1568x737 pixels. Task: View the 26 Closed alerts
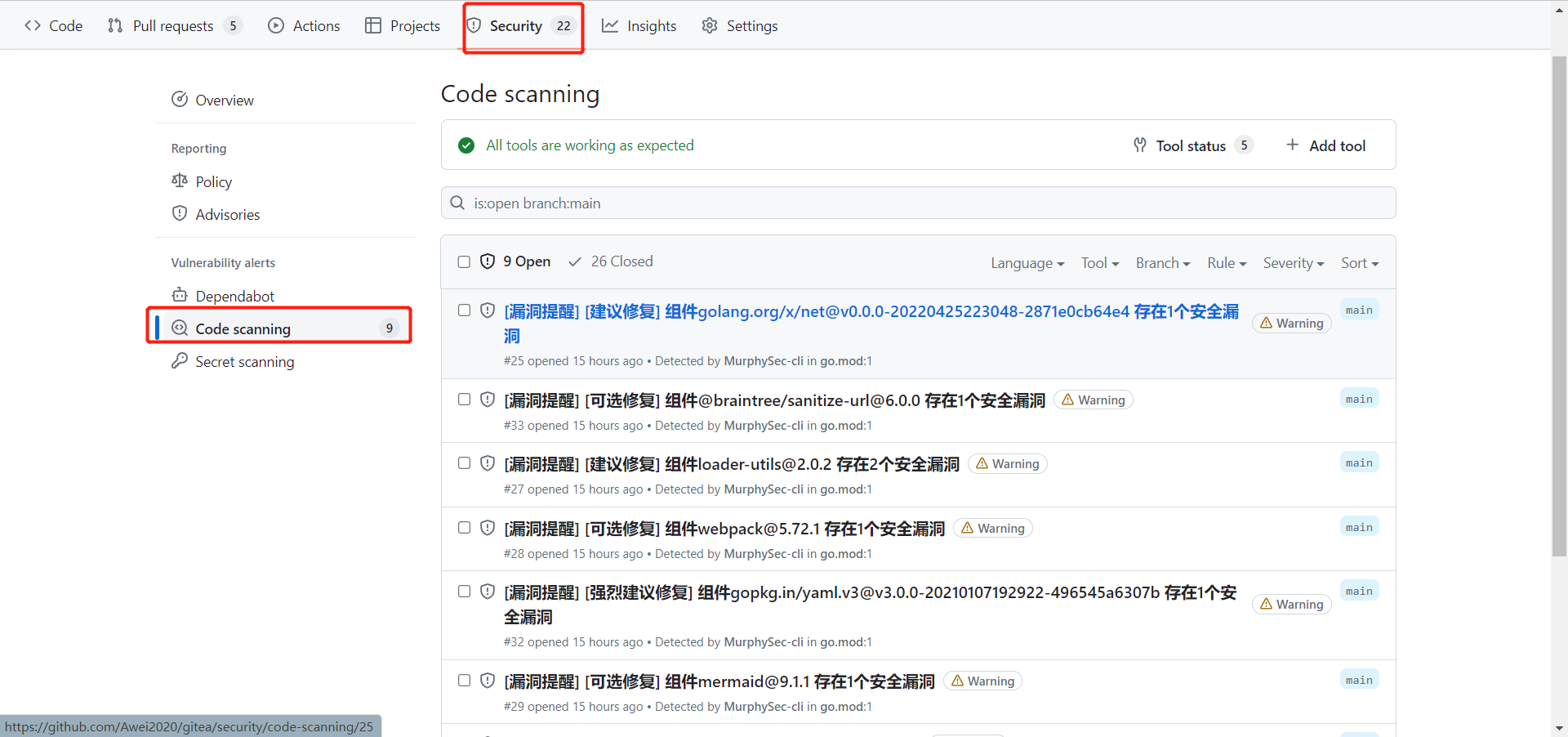click(621, 261)
